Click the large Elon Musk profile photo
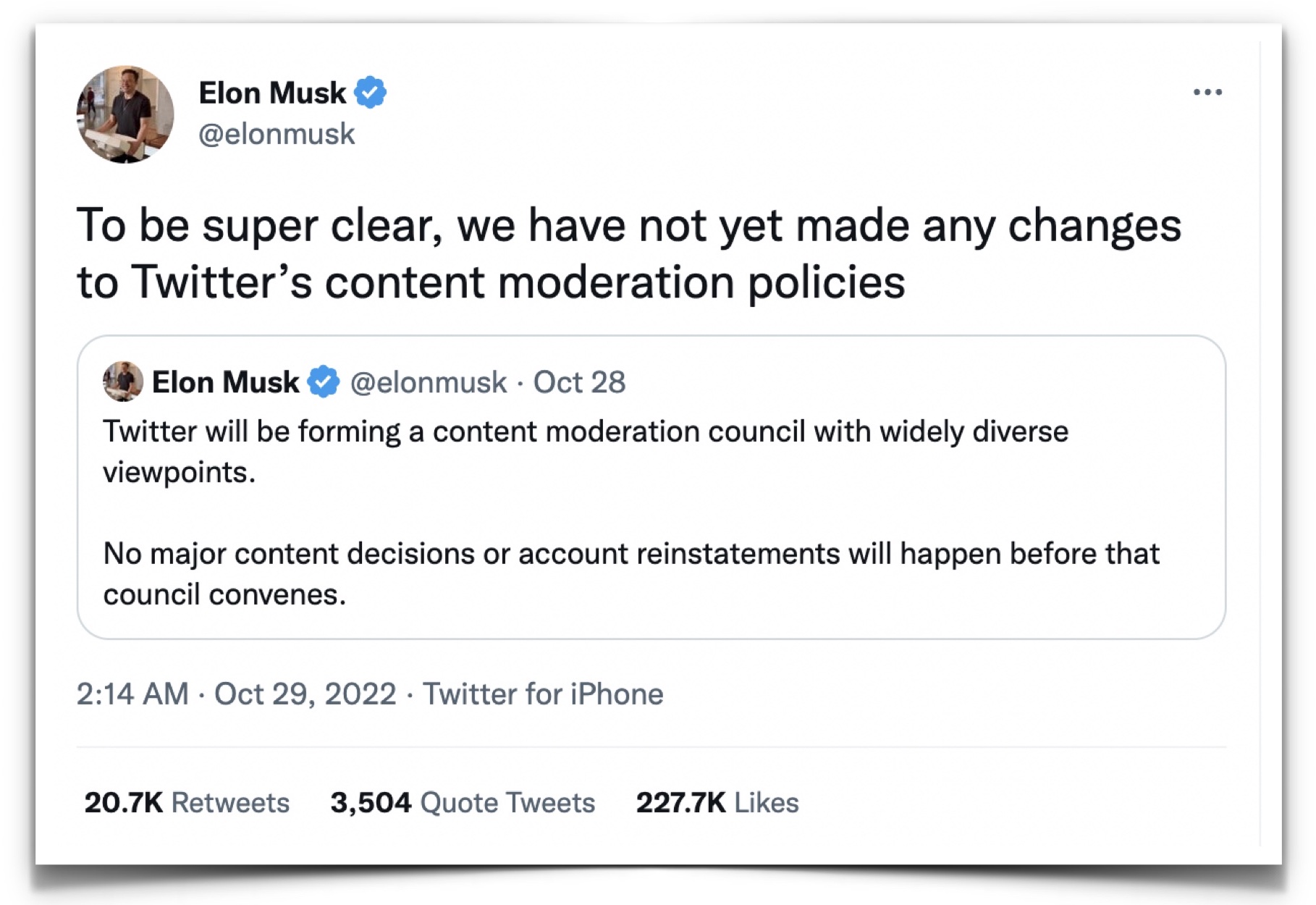 click(125, 114)
